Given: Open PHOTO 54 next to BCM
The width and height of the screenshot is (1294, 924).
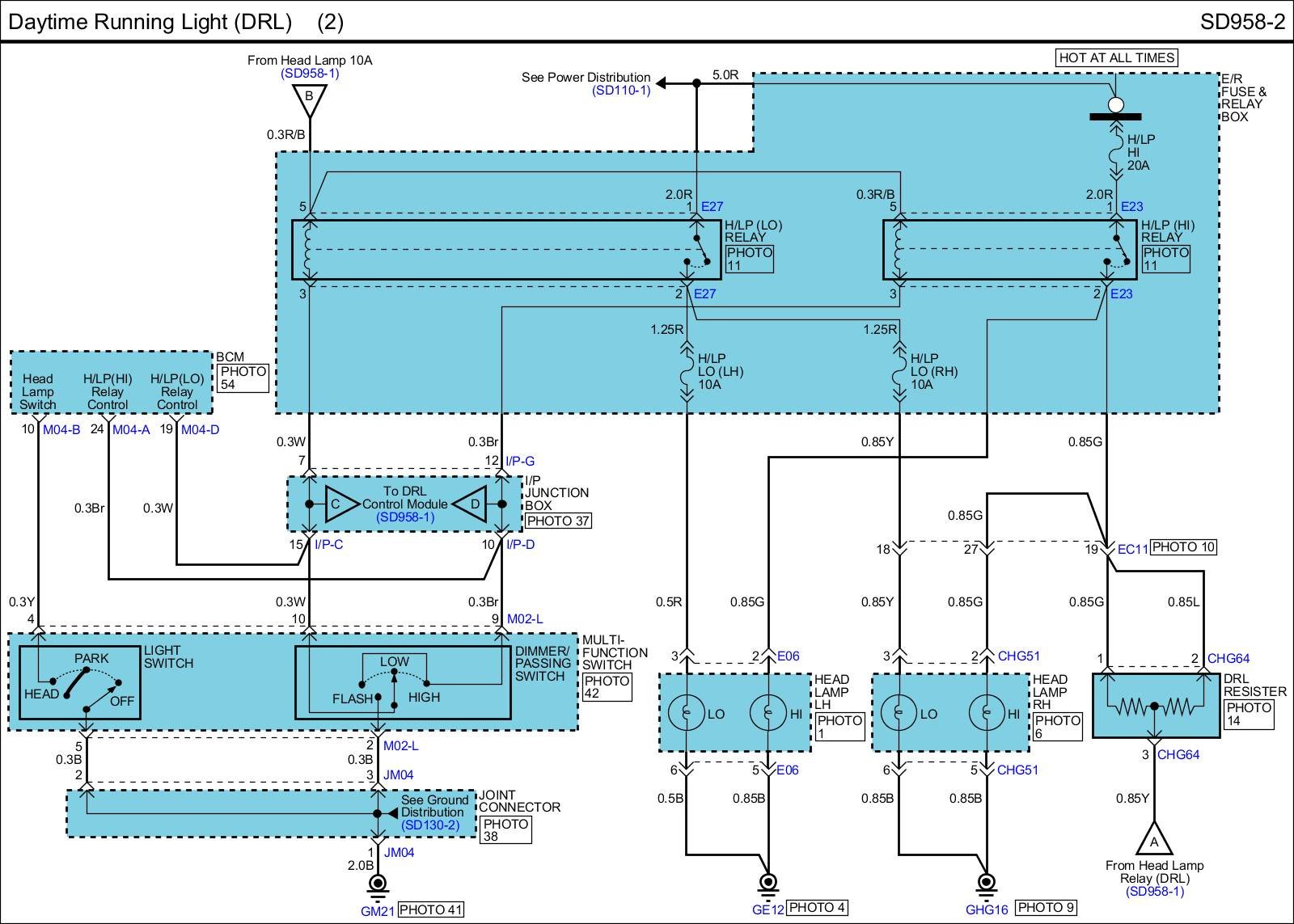Looking at the screenshot, I should pos(242,378).
